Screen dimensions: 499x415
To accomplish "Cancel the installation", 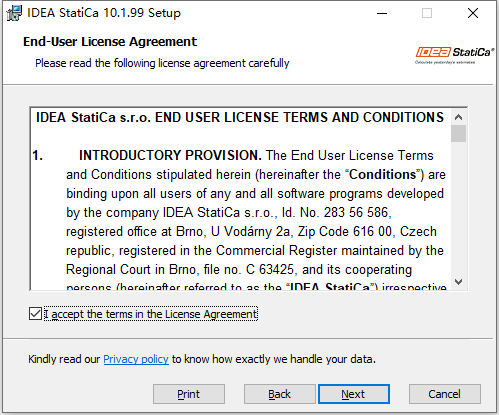I will [x=445, y=394].
